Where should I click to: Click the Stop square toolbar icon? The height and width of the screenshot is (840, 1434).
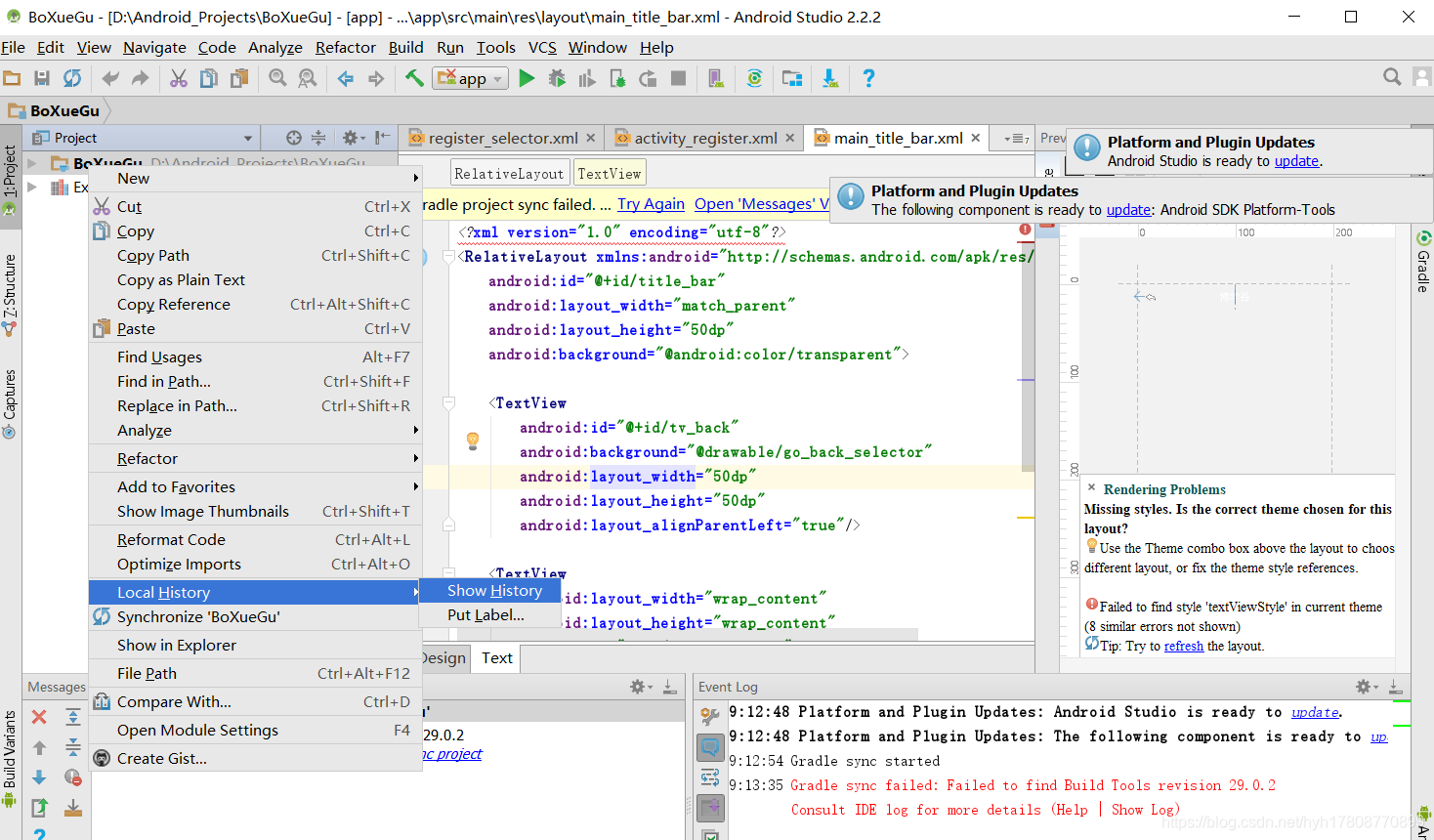click(x=678, y=78)
